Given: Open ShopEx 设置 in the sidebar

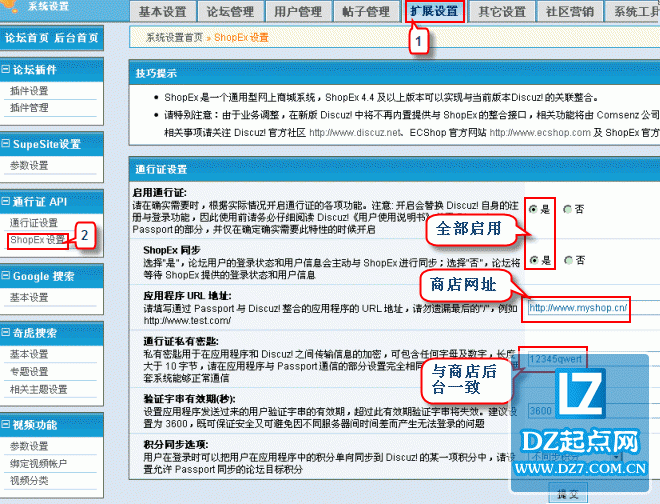Looking at the screenshot, I should pyautogui.click(x=38, y=240).
